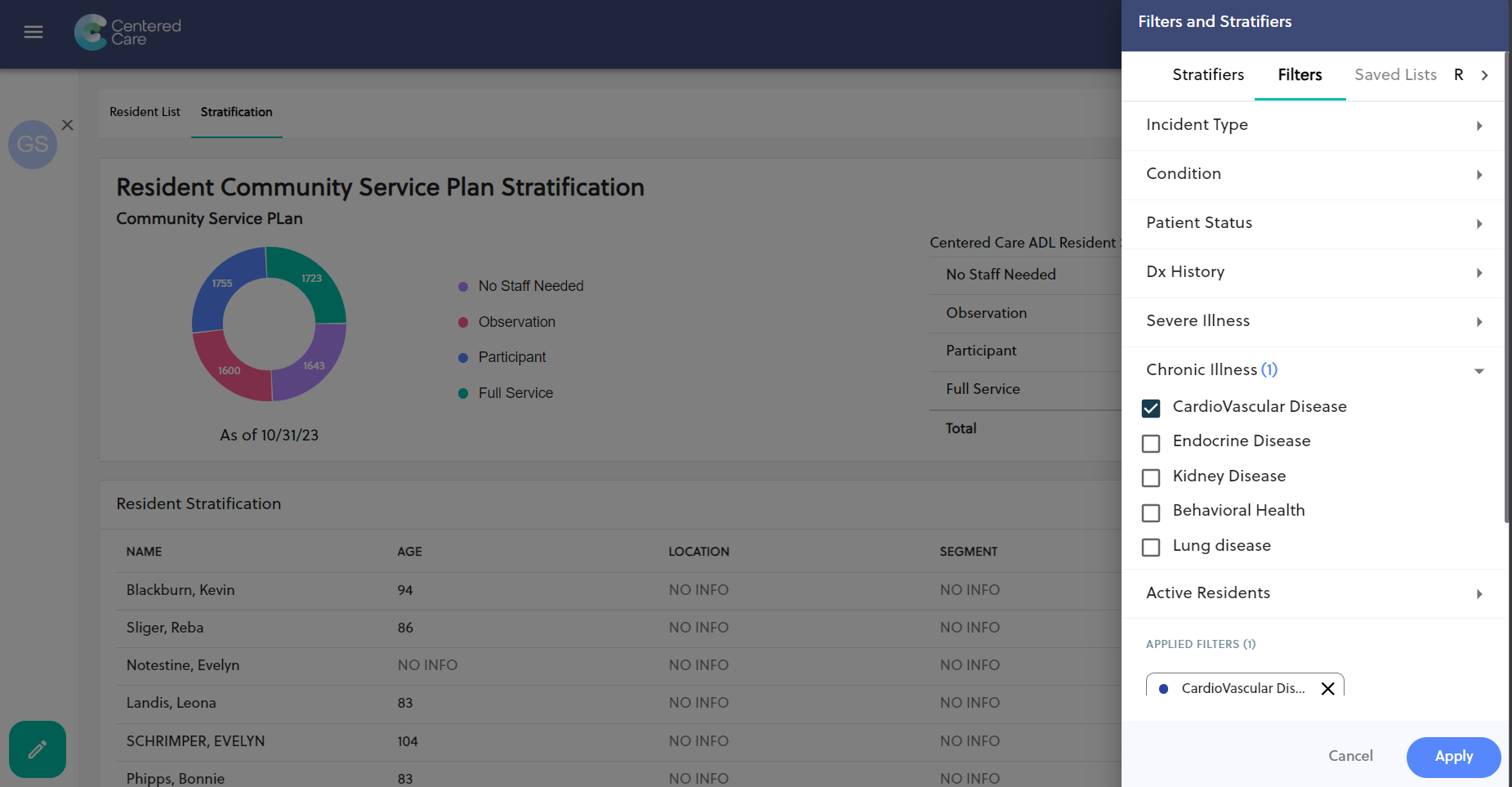
Task: Switch to the Resident List tab
Action: 145,112
